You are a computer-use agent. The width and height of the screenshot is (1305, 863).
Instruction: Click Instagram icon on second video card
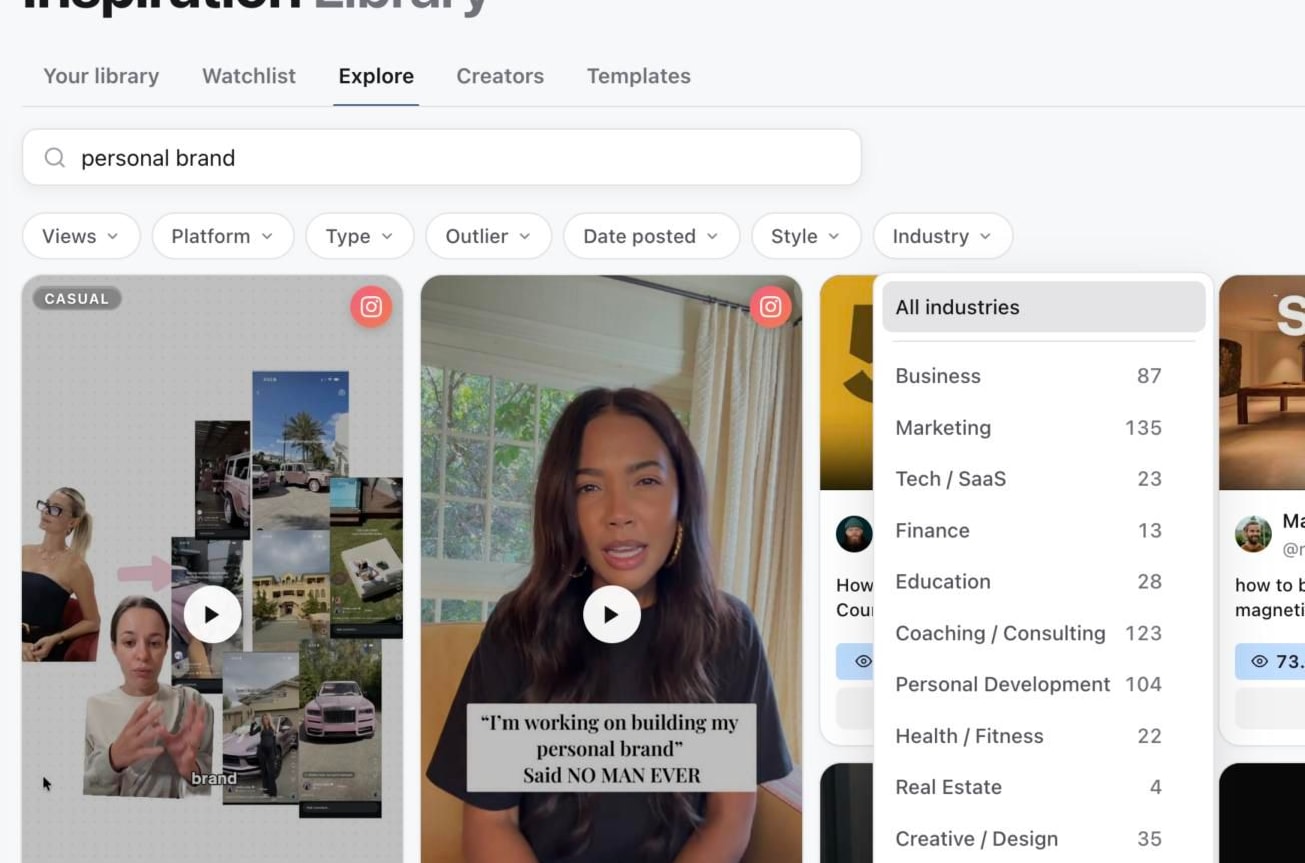pyautogui.click(x=770, y=307)
